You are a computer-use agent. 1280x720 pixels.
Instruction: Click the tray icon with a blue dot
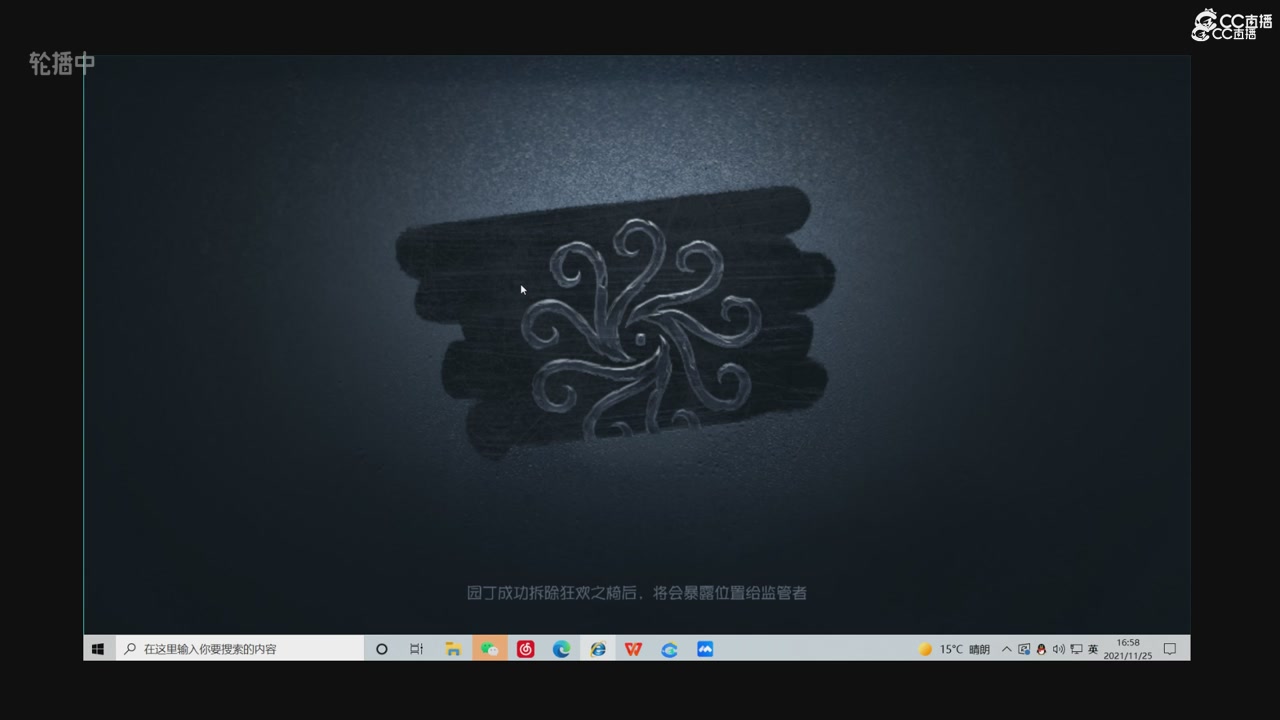point(1024,649)
